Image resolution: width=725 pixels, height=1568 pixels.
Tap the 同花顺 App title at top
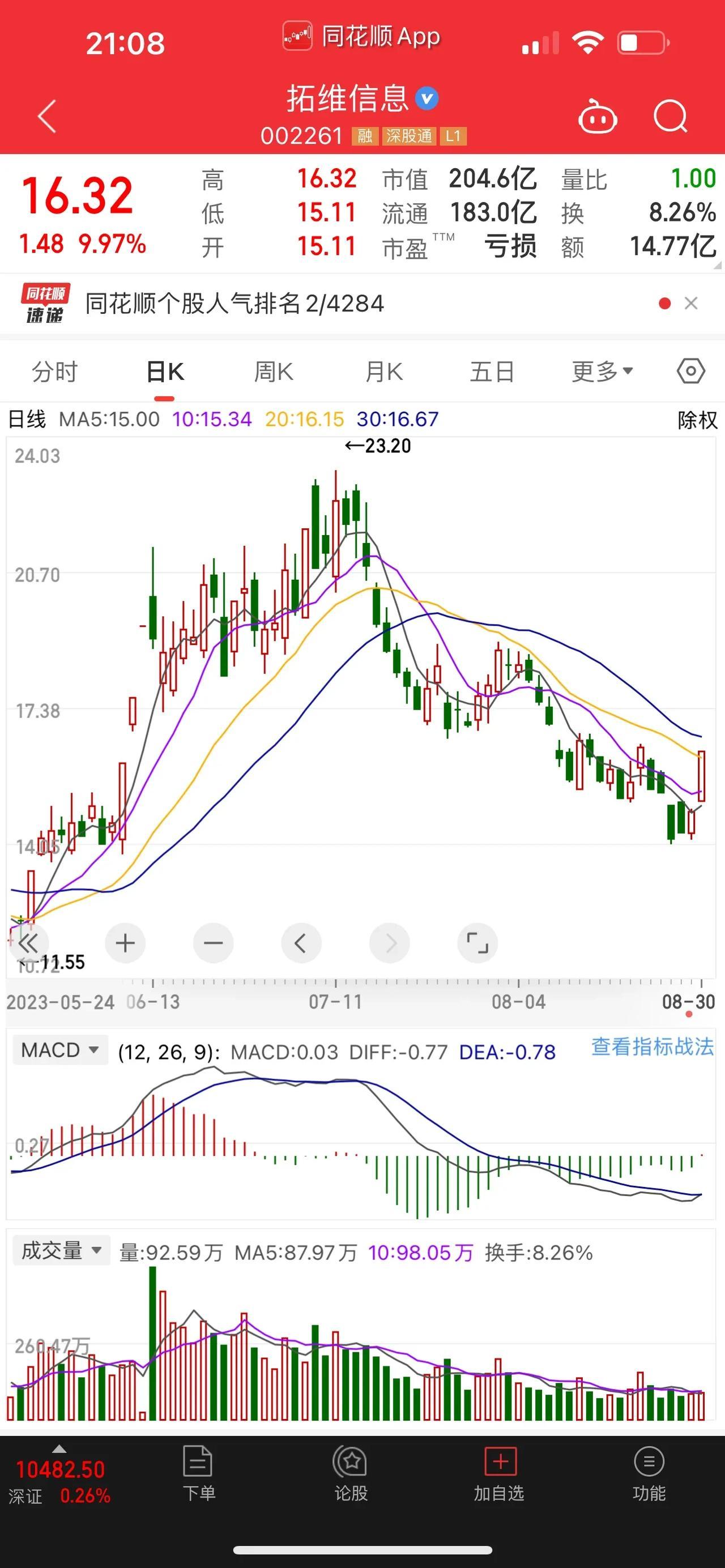(x=362, y=36)
